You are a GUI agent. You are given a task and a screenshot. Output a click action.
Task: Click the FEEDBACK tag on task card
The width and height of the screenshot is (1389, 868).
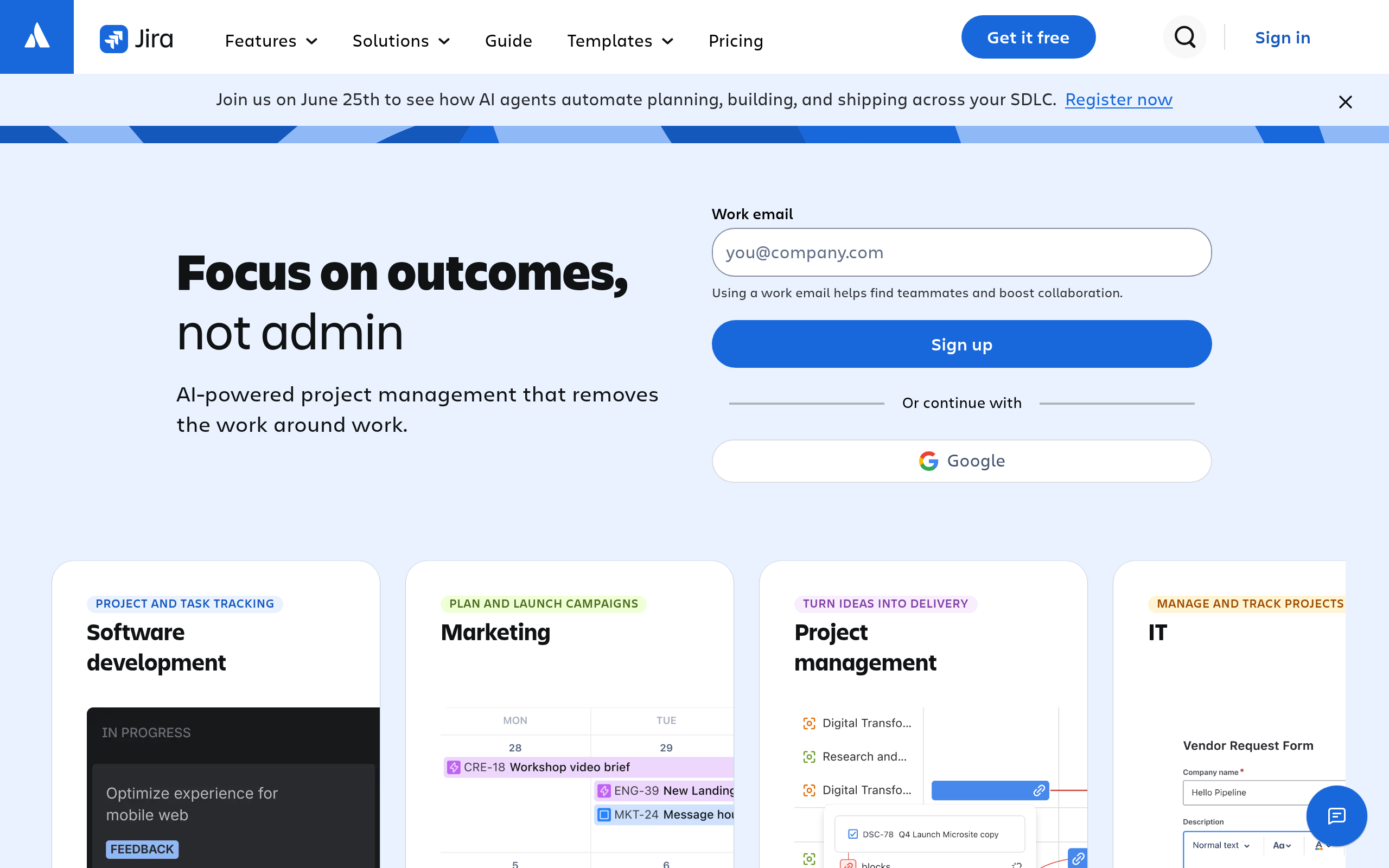142,849
